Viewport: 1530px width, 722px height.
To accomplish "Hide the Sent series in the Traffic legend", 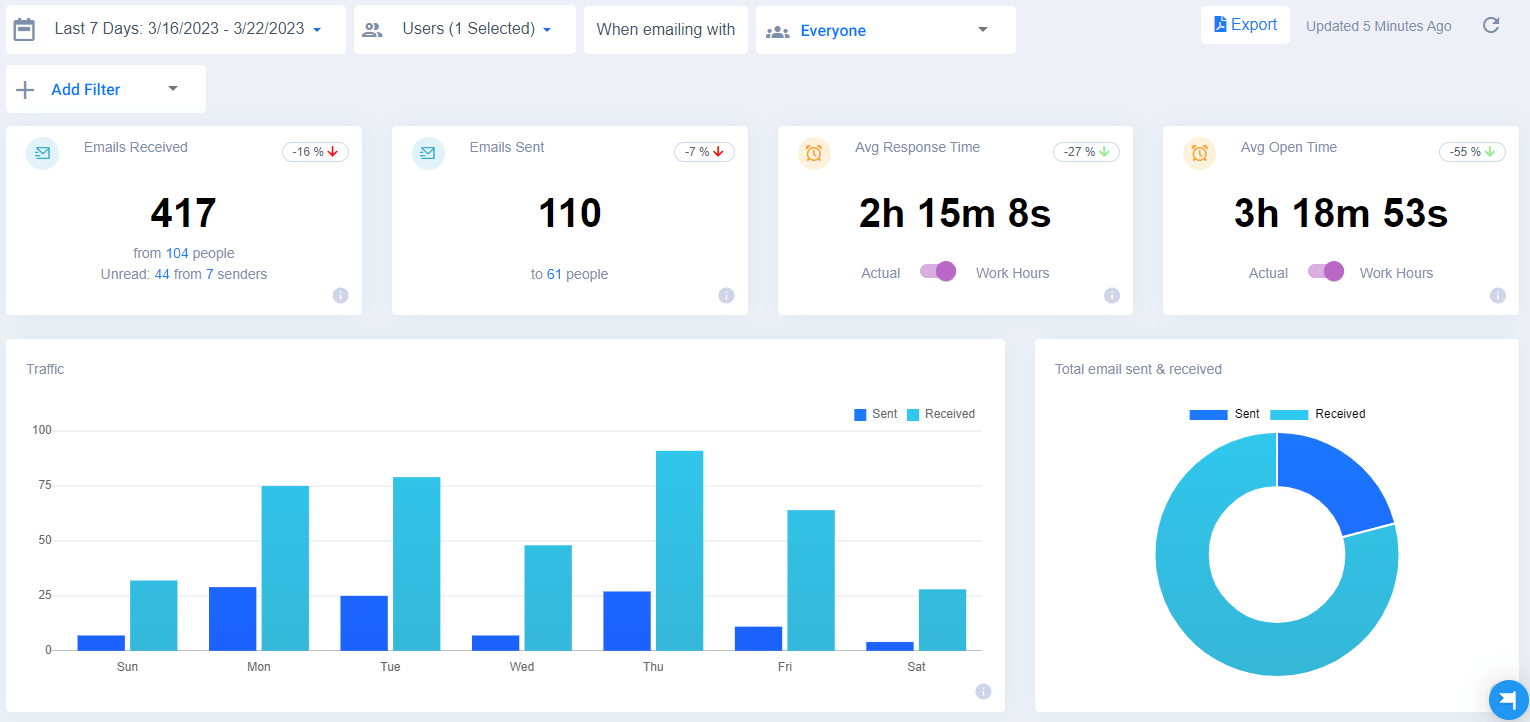I will coord(874,413).
